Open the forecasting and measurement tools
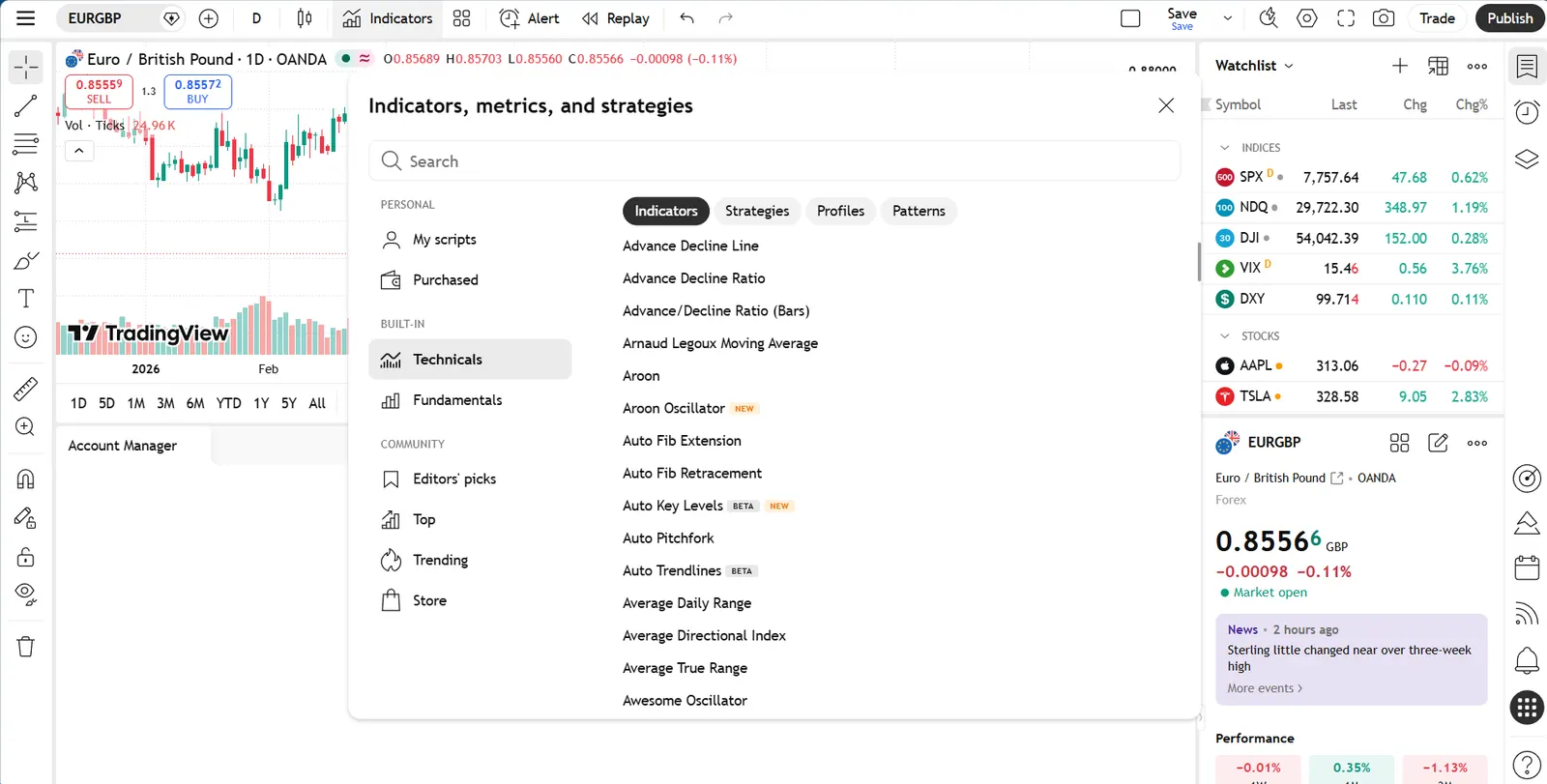The width and height of the screenshot is (1547, 784). click(26, 221)
